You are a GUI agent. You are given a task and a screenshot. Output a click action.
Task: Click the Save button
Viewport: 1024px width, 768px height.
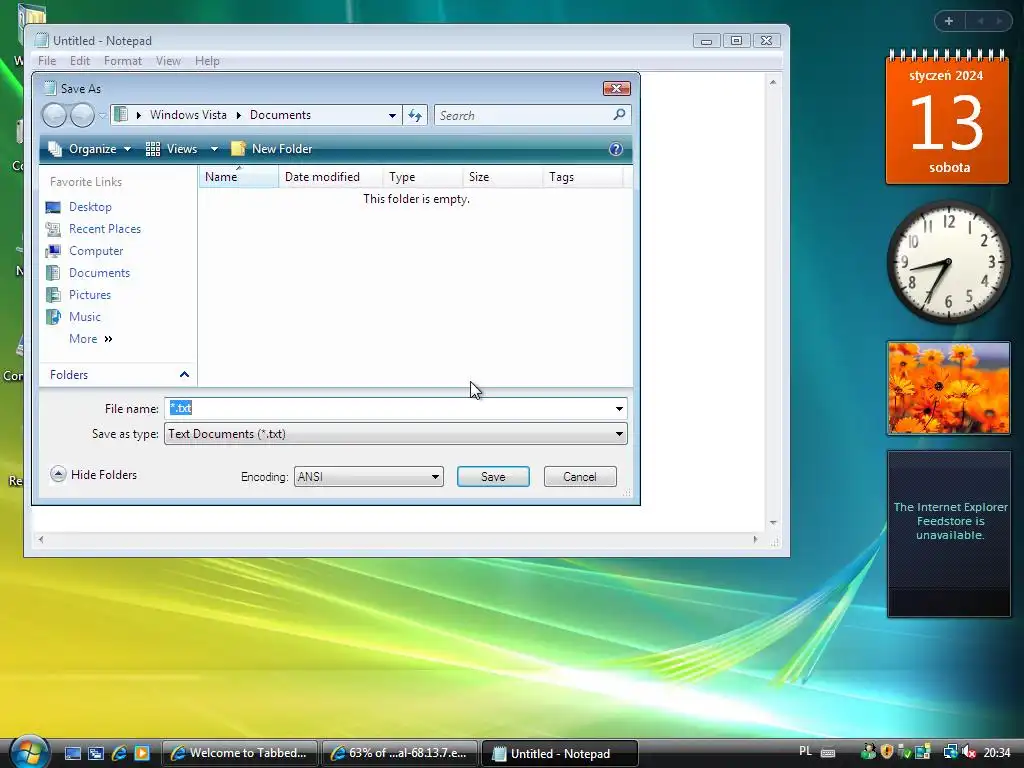(493, 477)
